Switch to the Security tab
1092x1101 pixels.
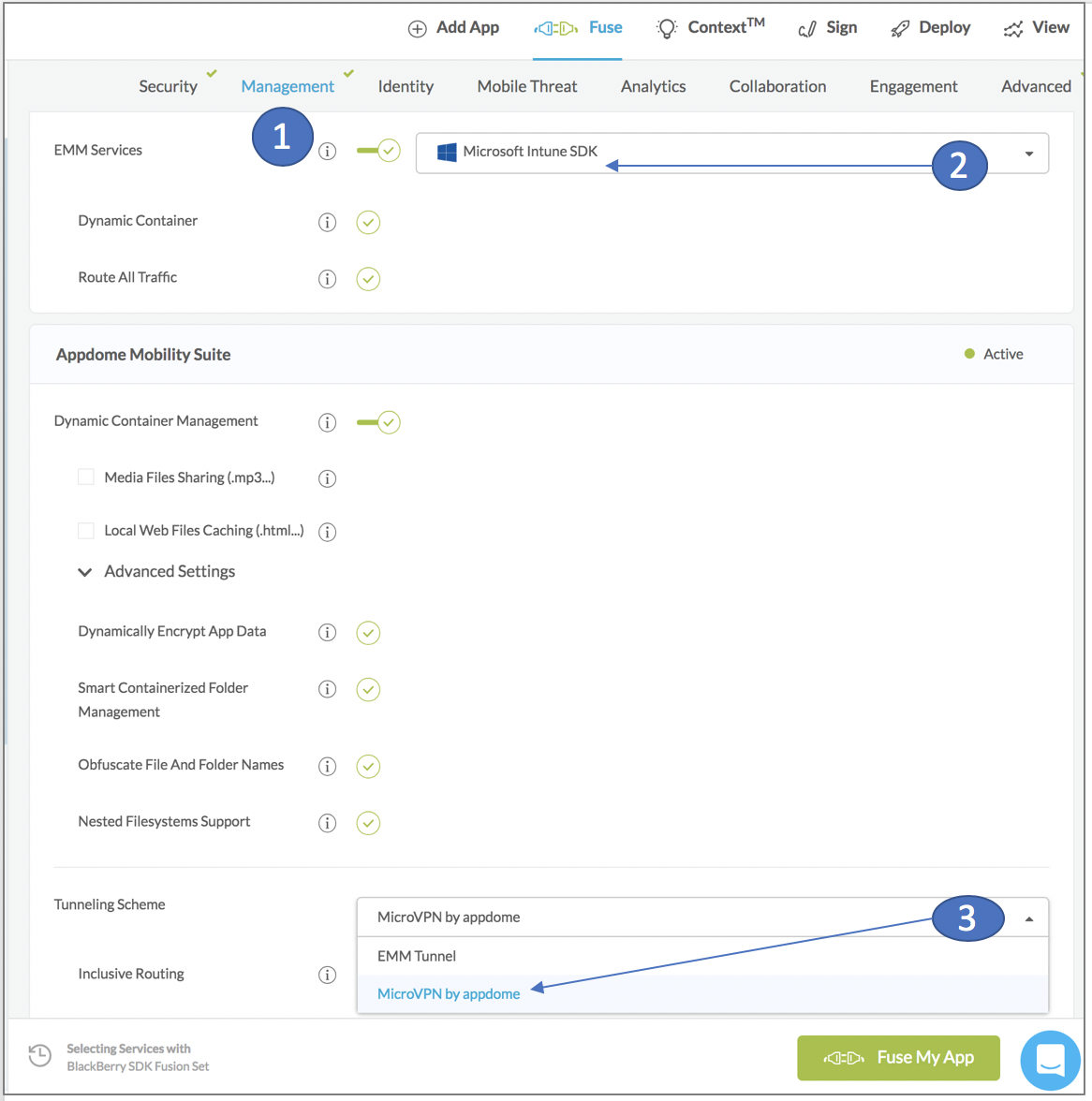click(x=168, y=86)
